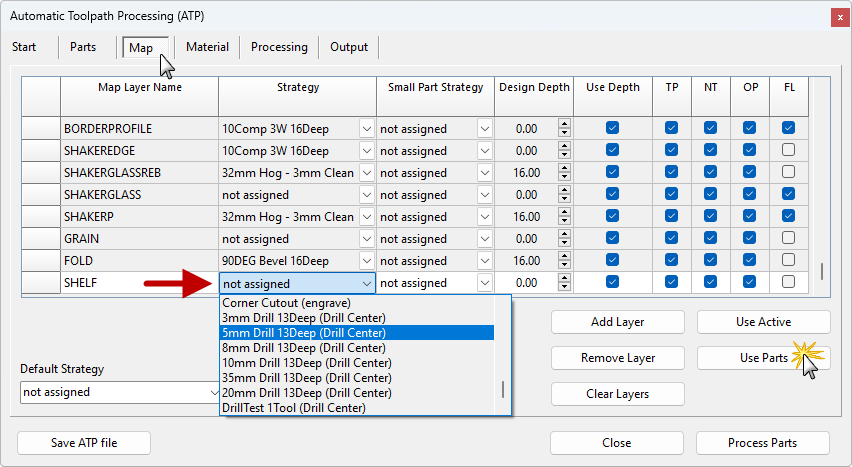Go to the Output tab
Screen dimensions: 852x467
(349, 47)
